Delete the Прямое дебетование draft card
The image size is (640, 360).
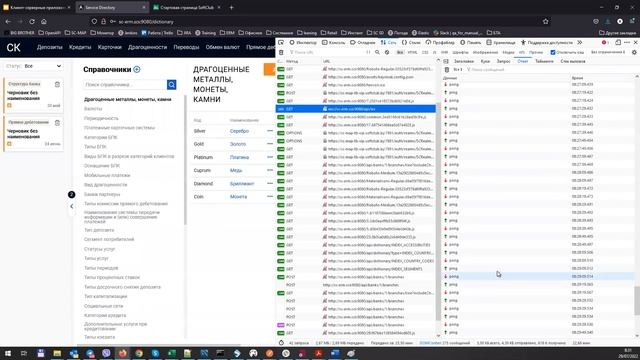pyautogui.click(x=57, y=122)
